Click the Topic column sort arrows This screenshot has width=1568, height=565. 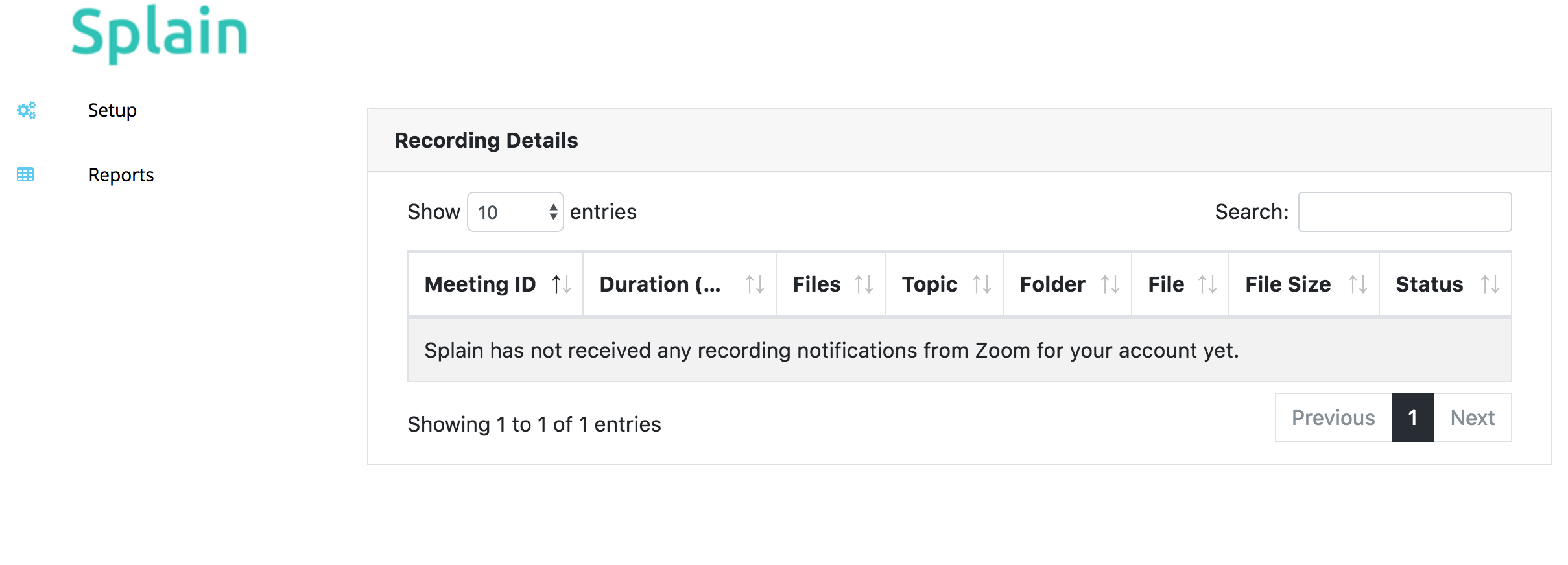point(981,284)
